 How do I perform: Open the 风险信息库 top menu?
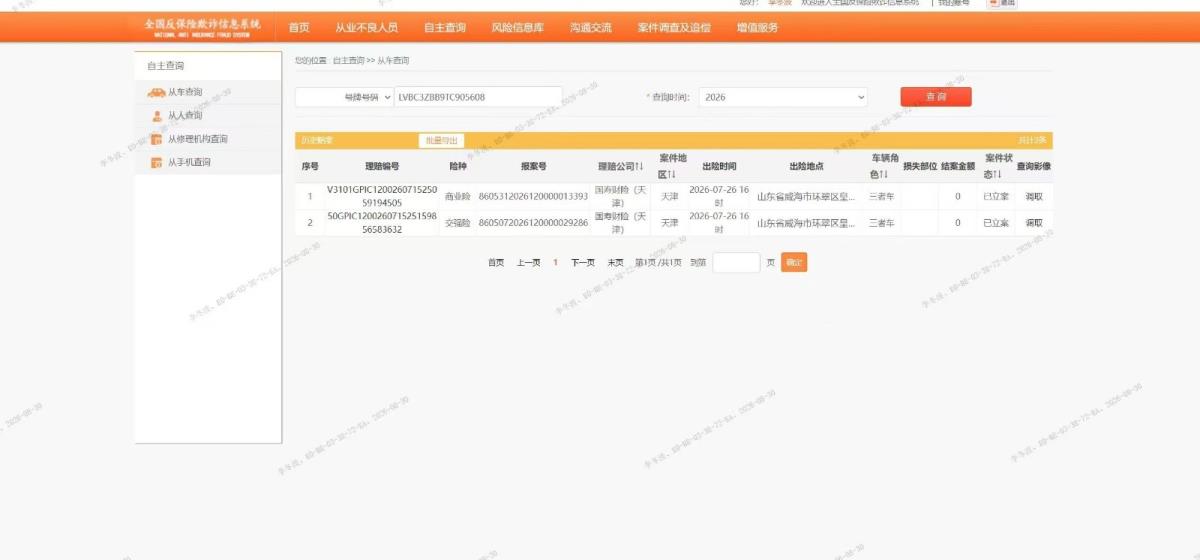click(517, 28)
